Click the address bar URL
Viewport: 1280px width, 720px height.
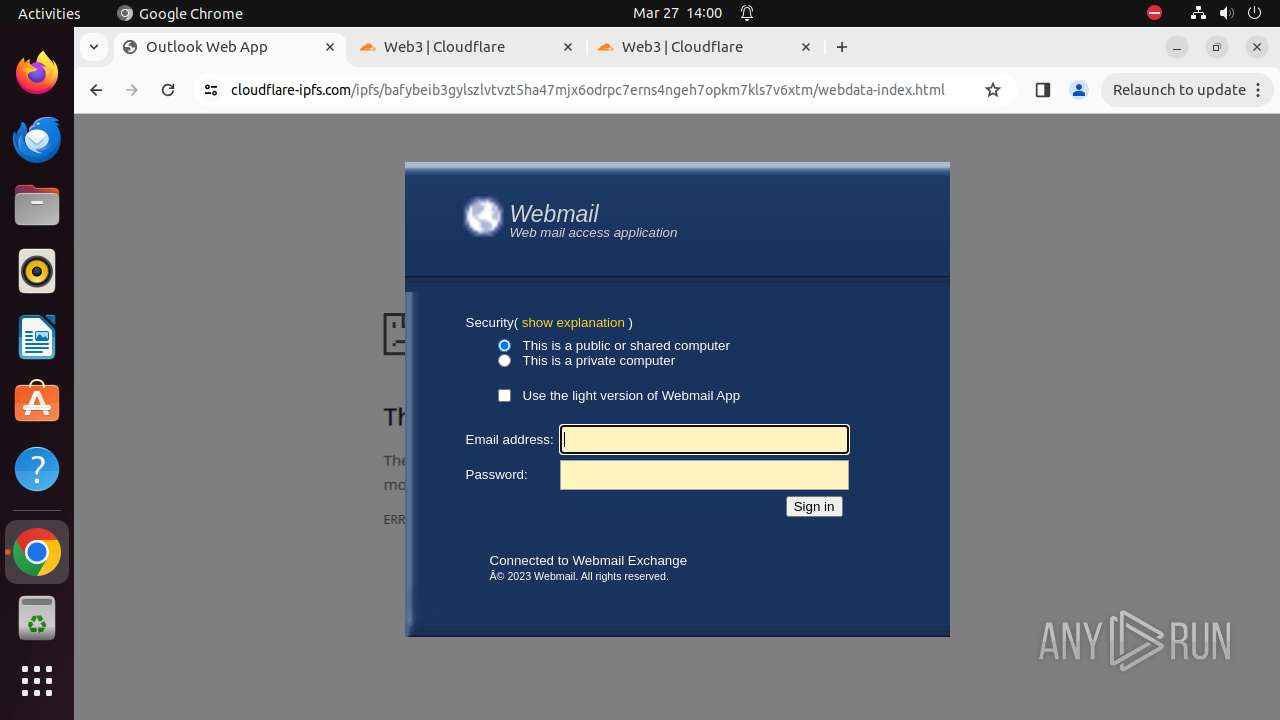click(588, 90)
